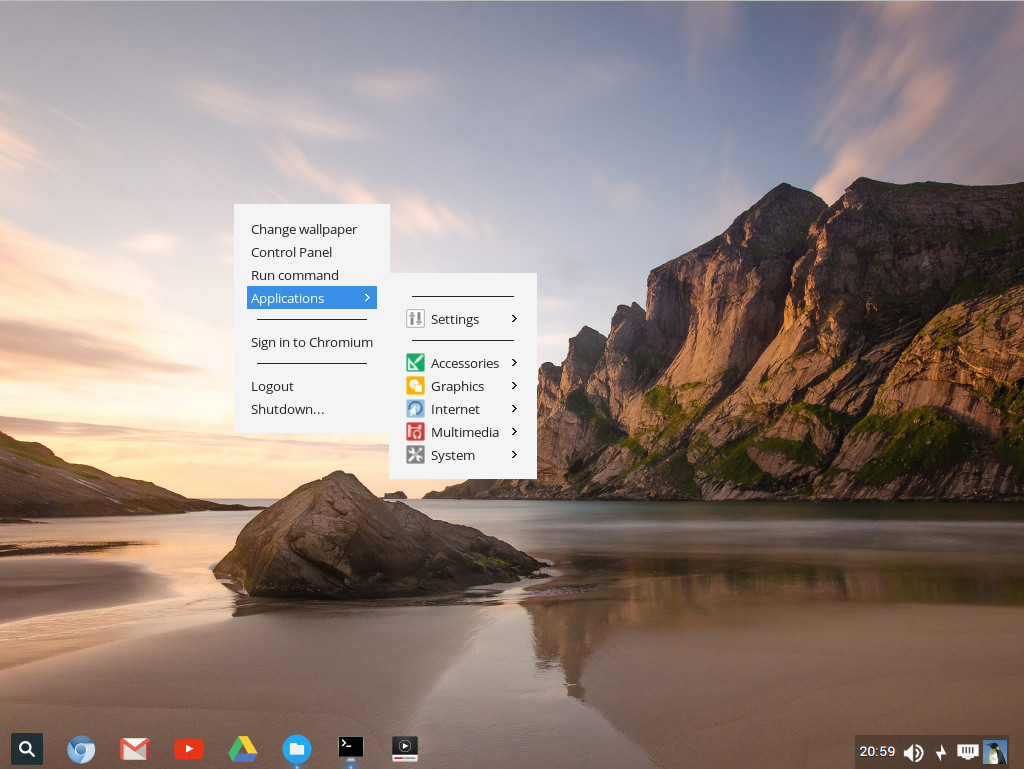Expand the Graphics submenu arrow
The width and height of the screenshot is (1024, 769).
coord(515,386)
